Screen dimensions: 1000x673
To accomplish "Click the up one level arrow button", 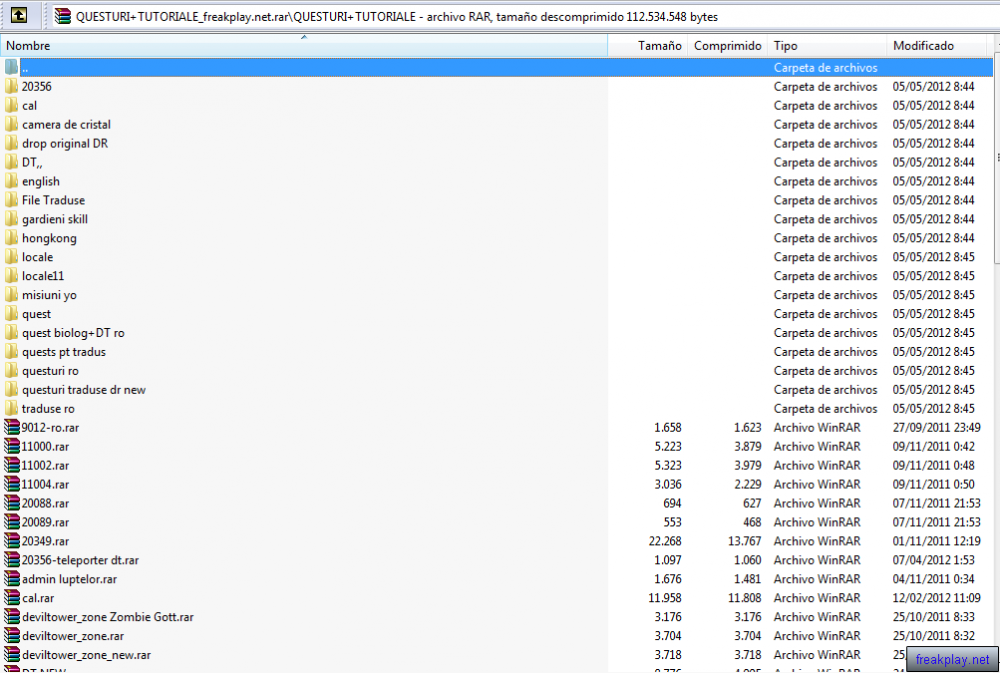I will point(19,15).
